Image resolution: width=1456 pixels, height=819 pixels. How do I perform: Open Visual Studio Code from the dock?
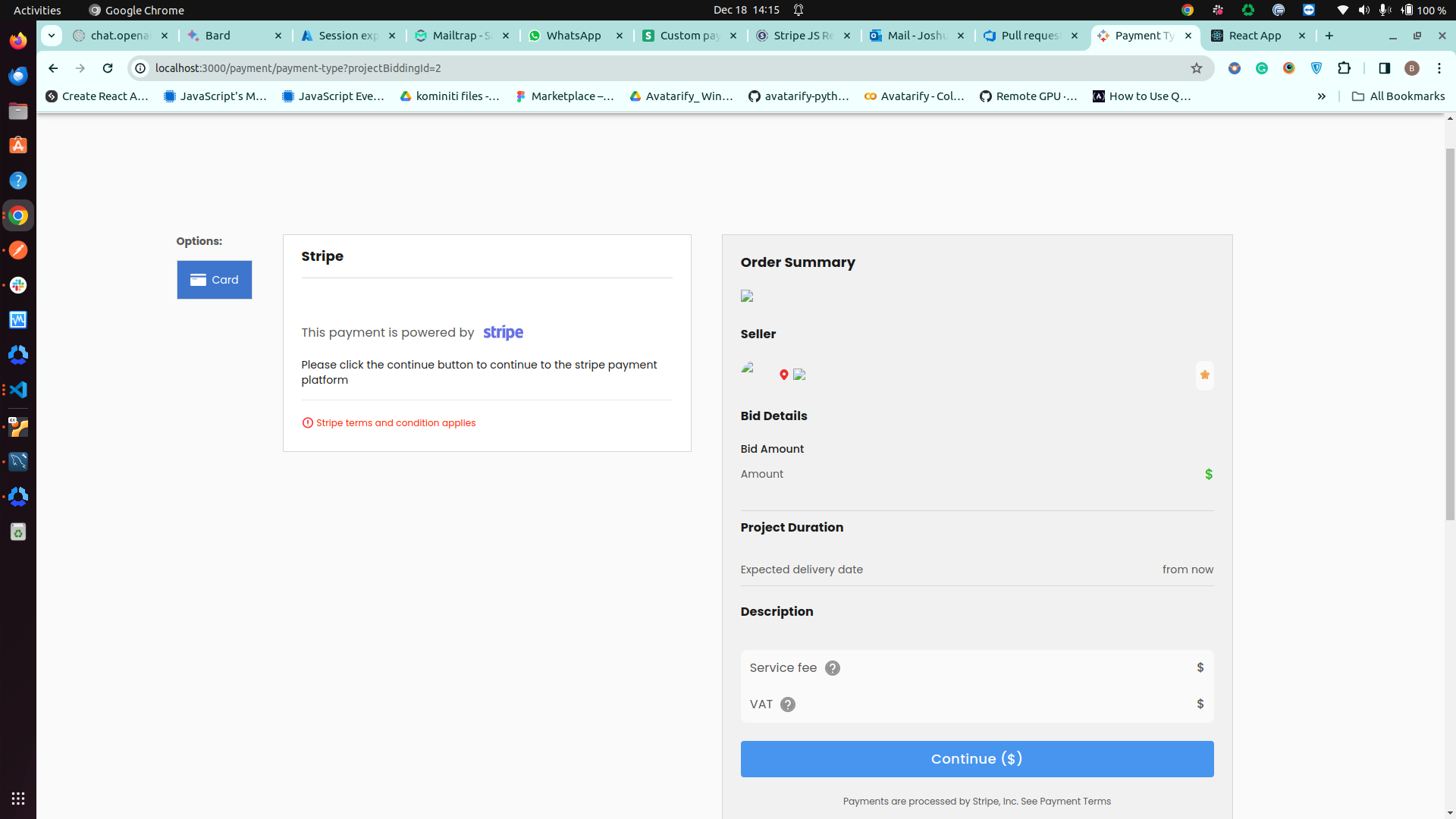[18, 390]
